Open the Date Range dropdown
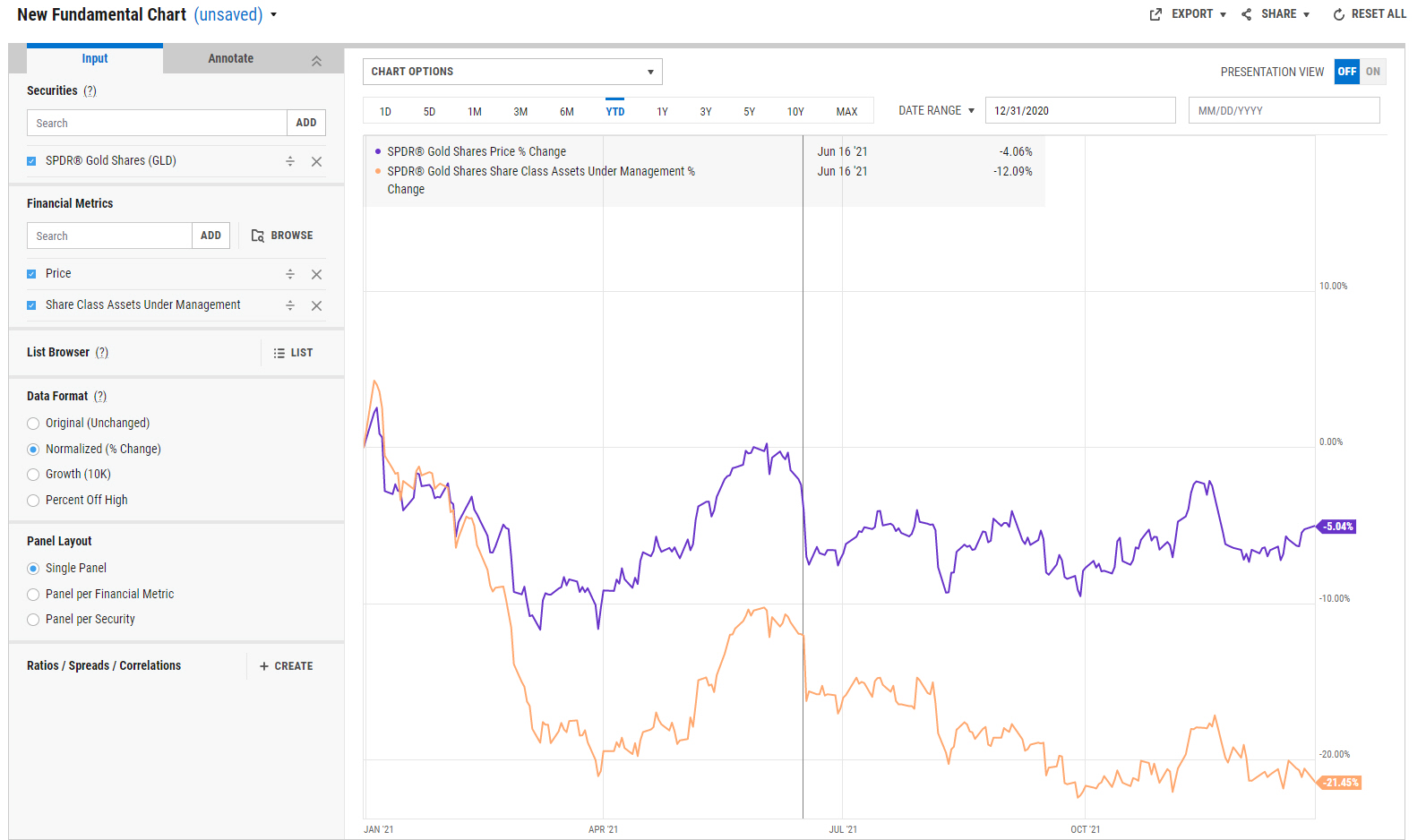1426x840 pixels. 936,111
